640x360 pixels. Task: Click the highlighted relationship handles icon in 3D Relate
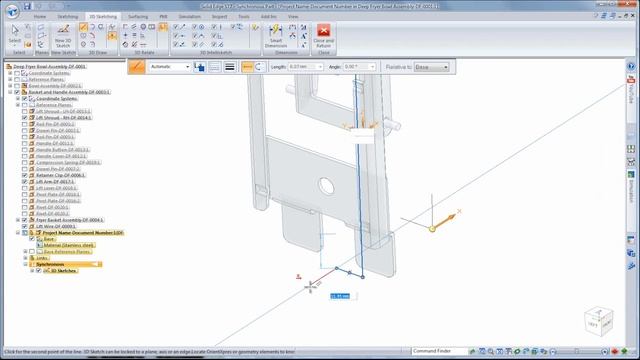click(x=163, y=27)
